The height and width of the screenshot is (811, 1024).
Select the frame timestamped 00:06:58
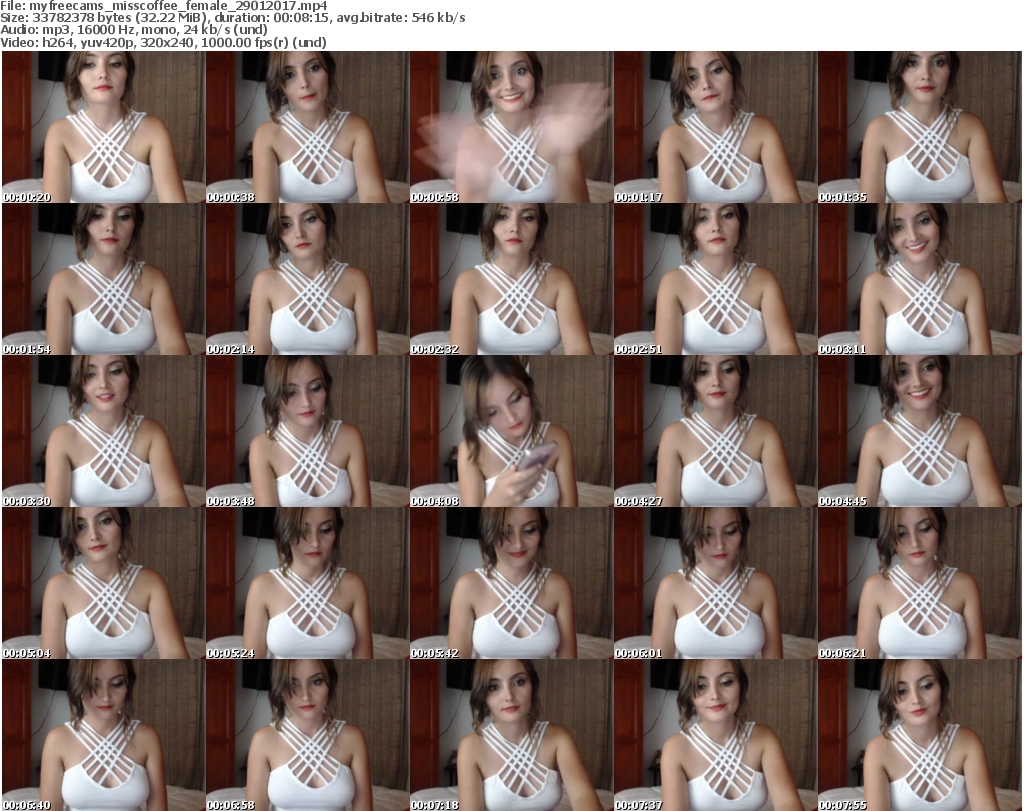307,735
